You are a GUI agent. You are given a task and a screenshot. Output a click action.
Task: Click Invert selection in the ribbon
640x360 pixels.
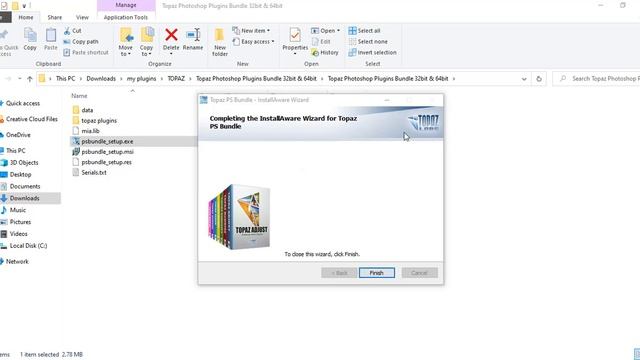click(372, 53)
